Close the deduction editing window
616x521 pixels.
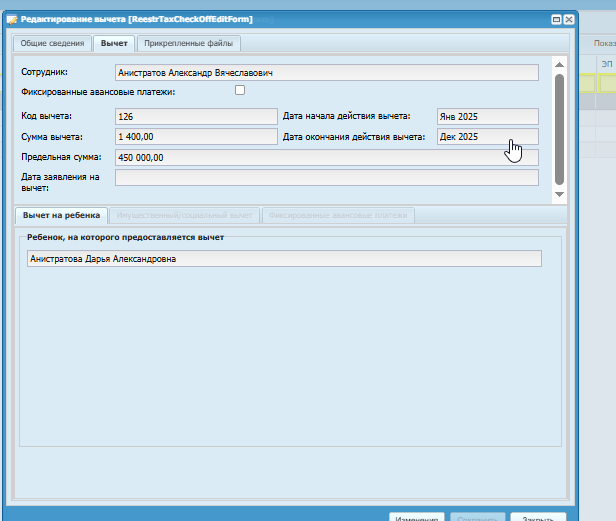point(568,19)
